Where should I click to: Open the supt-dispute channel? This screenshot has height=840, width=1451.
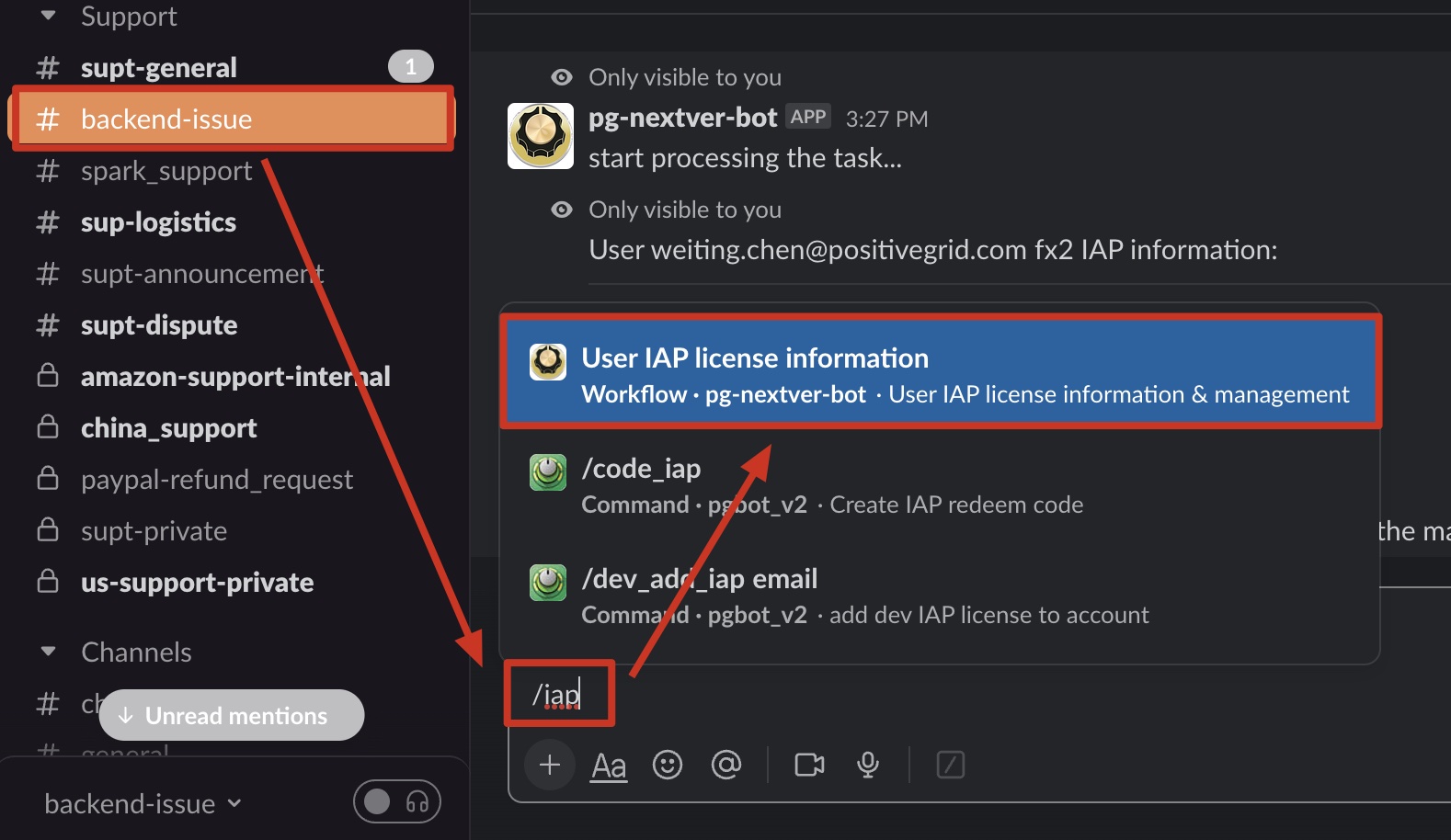(159, 325)
